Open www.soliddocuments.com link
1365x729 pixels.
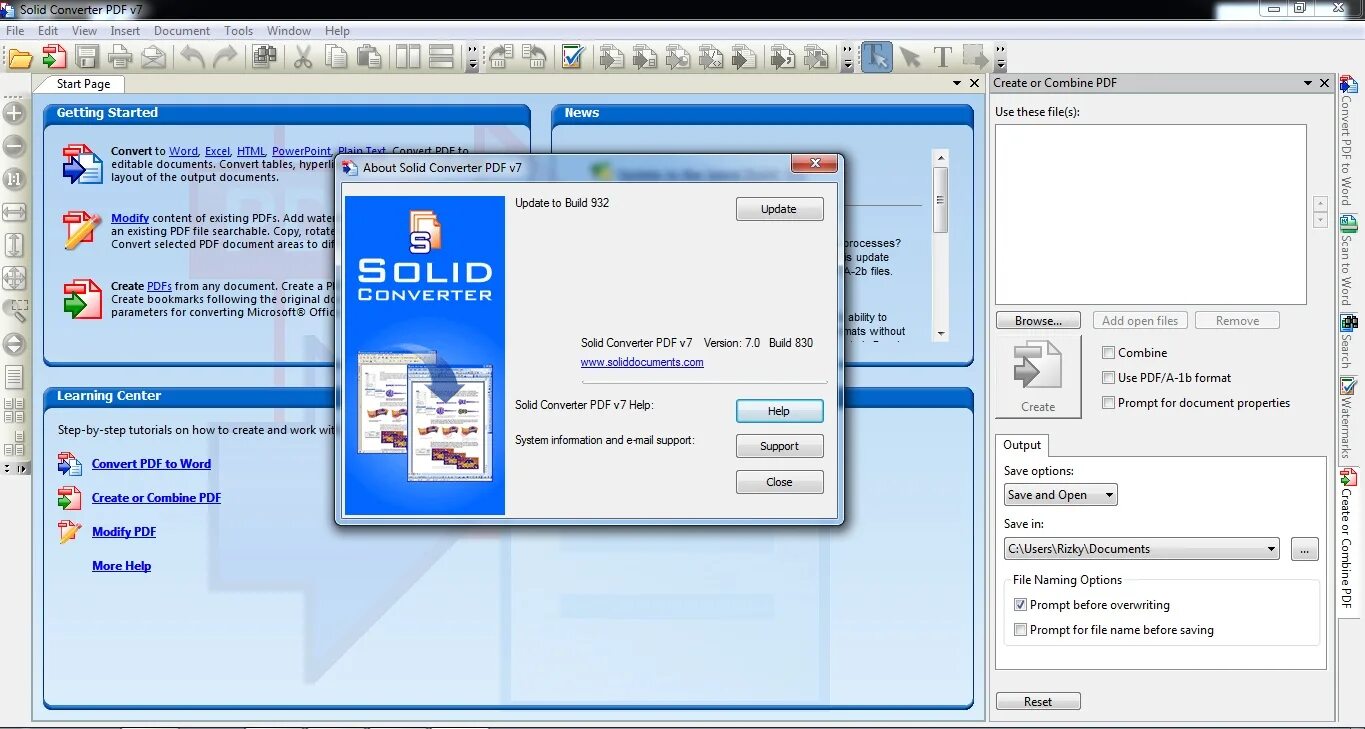pyautogui.click(x=642, y=362)
